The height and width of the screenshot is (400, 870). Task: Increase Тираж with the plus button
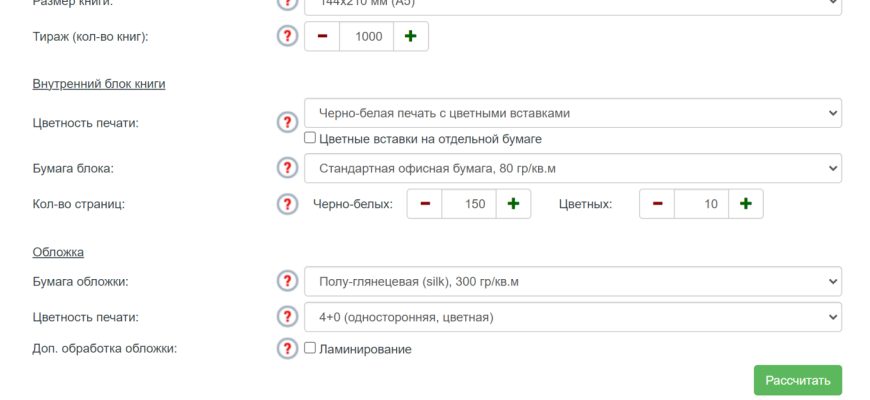410,36
